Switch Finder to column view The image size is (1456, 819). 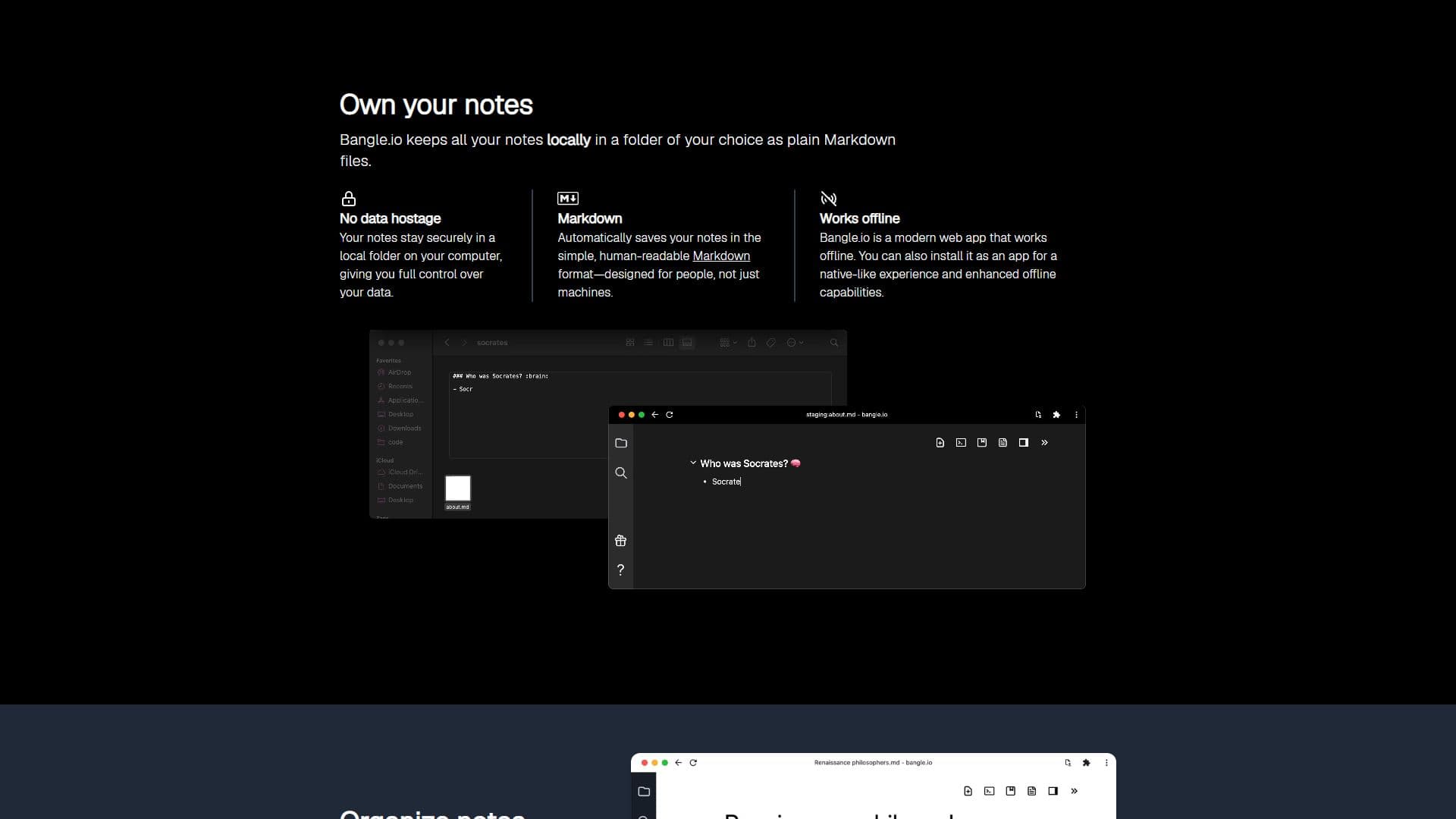coord(668,343)
